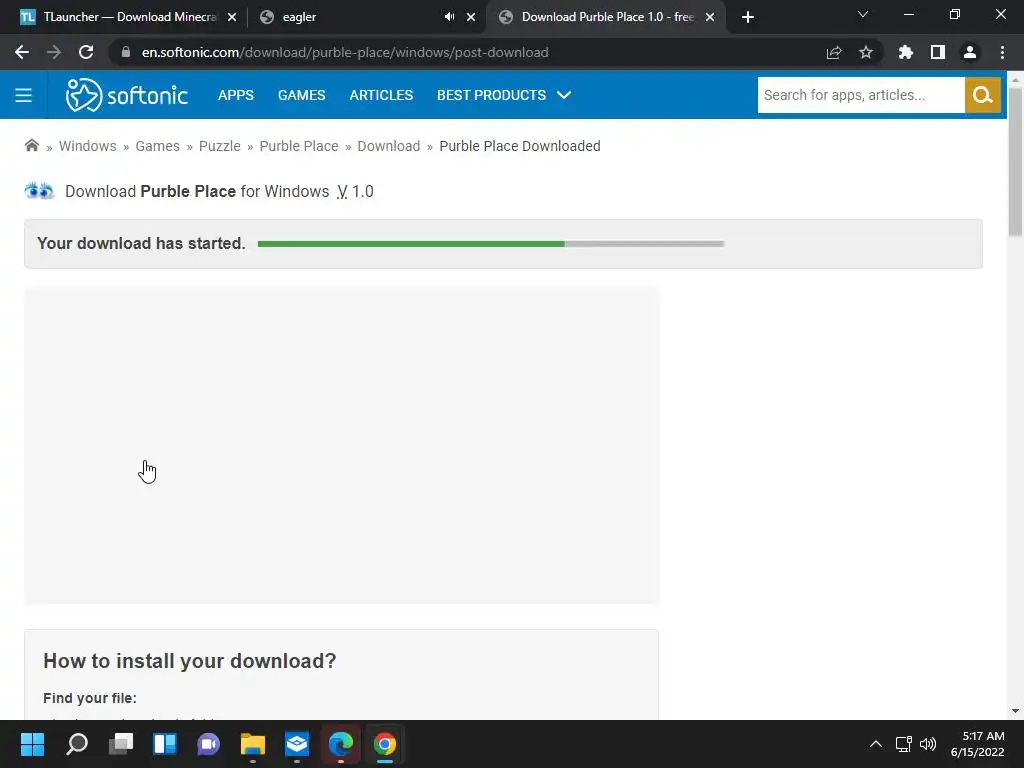
Task: Open File Explorer from taskbar
Action: tap(253, 744)
